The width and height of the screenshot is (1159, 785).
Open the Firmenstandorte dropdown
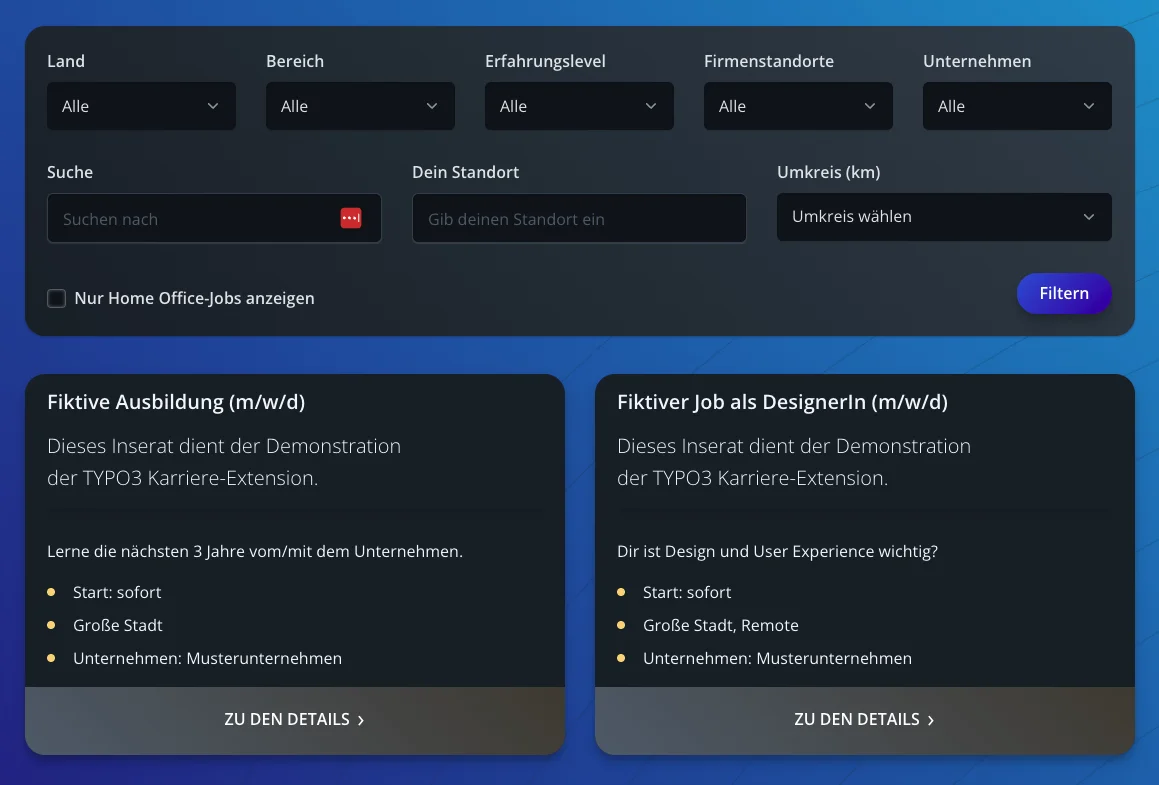798,106
